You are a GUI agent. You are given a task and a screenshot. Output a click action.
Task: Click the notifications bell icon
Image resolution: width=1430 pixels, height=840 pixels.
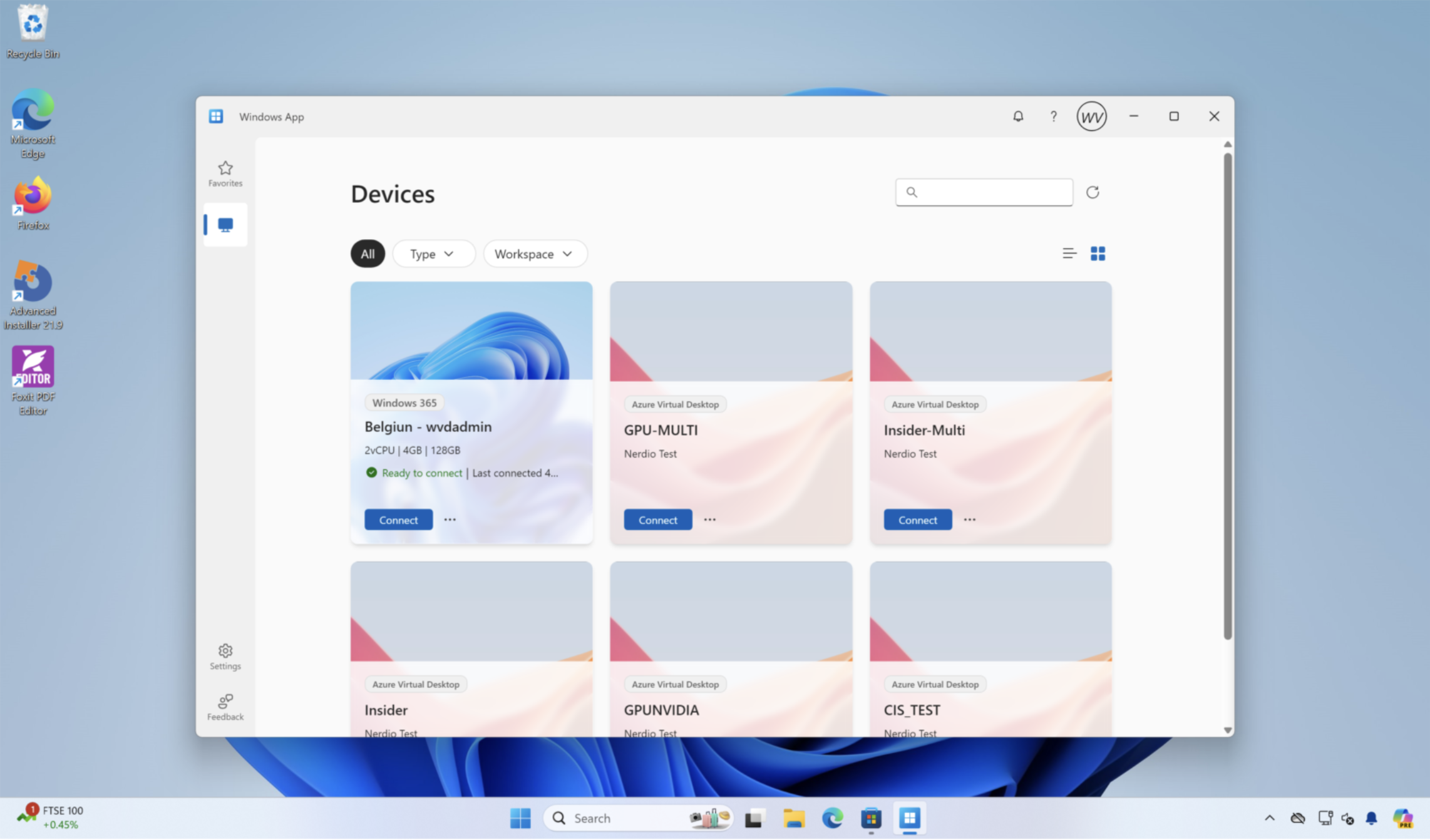[1018, 116]
